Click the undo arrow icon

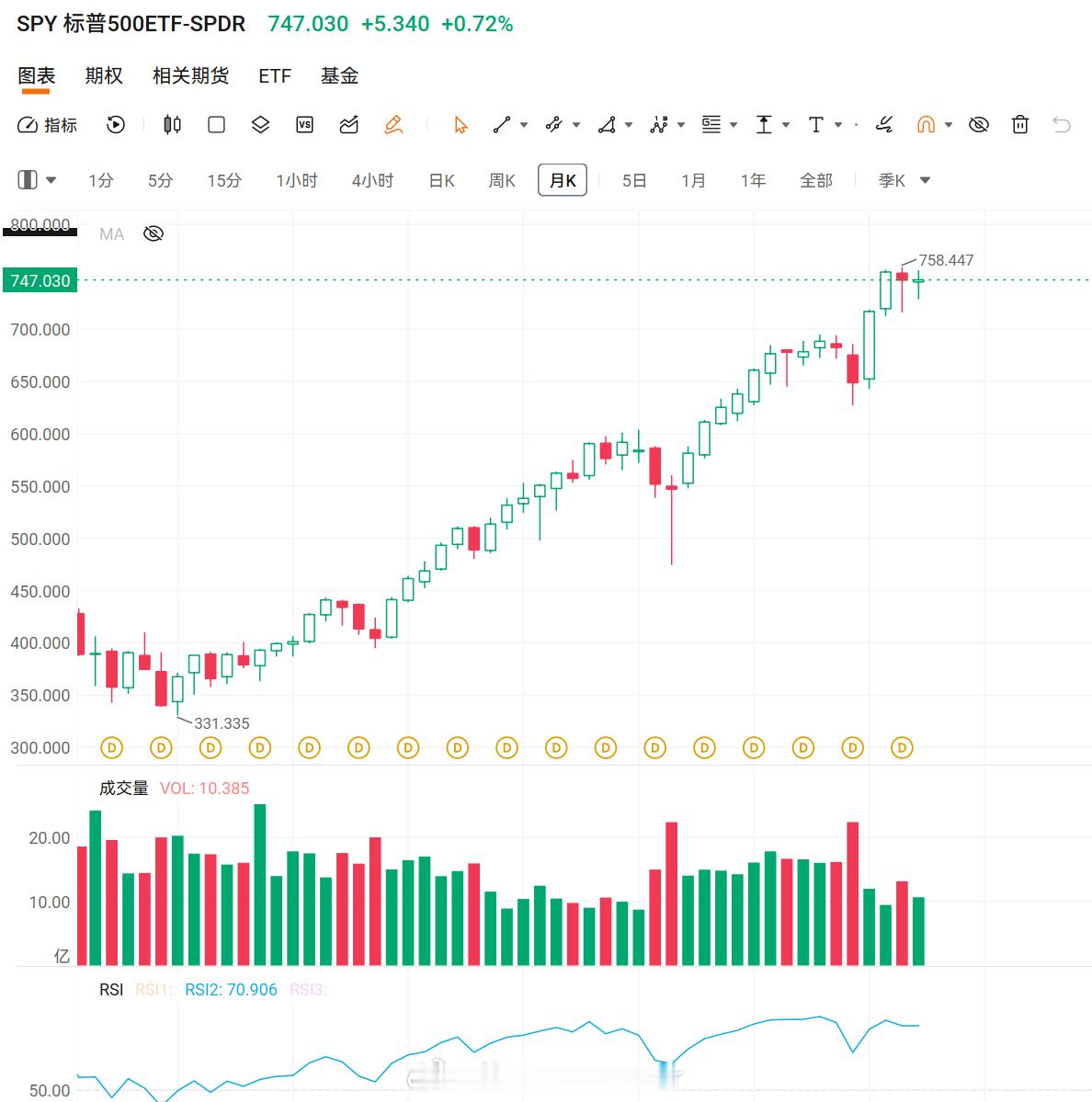(x=1061, y=125)
